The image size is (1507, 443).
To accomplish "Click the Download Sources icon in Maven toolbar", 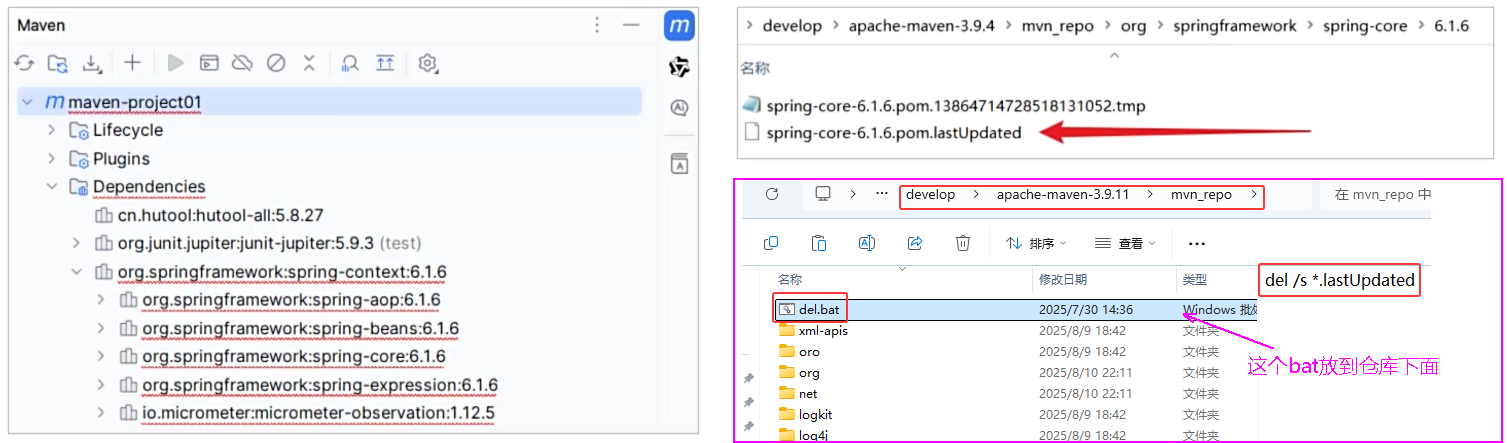I will tap(92, 64).
